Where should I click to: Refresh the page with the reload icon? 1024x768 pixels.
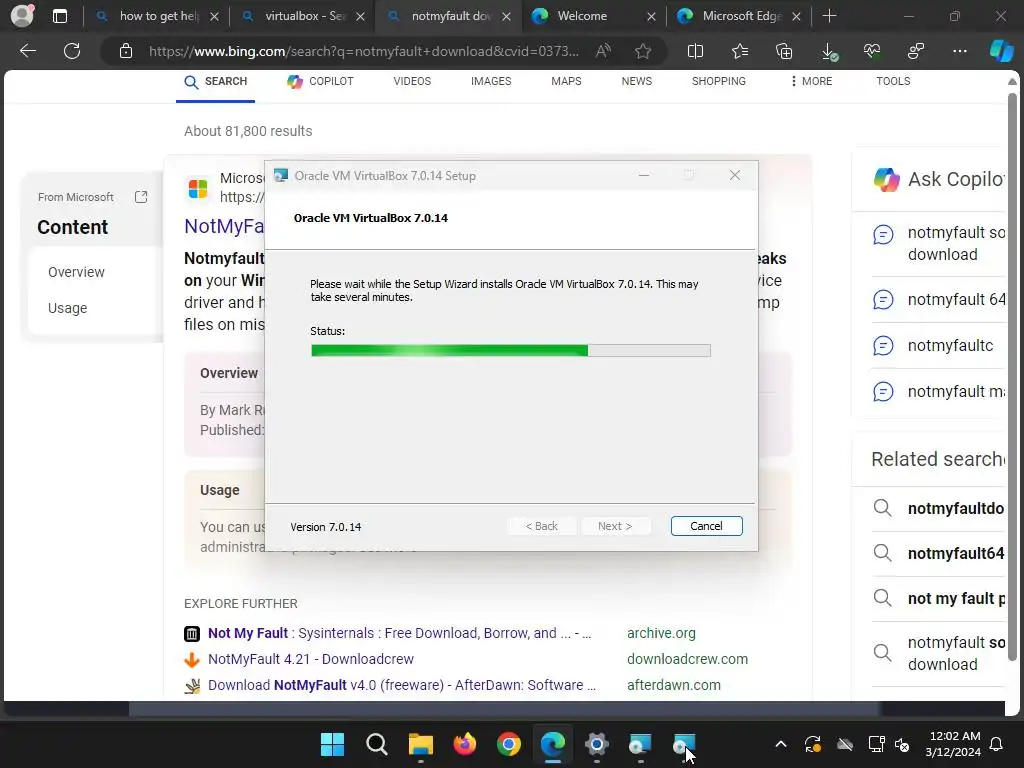click(72, 51)
